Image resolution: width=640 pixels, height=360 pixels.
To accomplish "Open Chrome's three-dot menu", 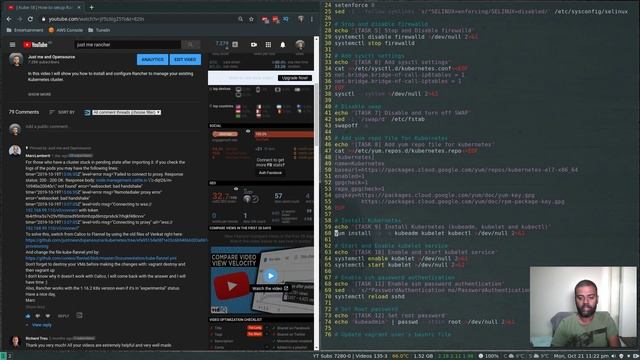I will [x=311, y=19].
